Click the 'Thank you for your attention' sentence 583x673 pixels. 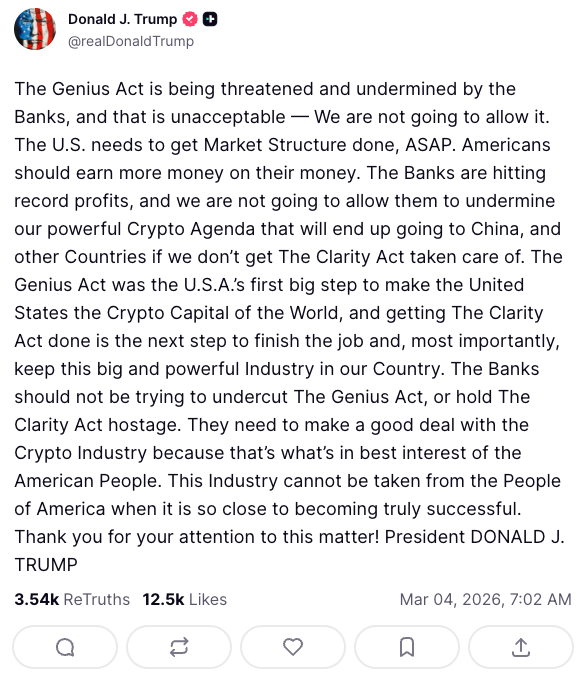click(197, 537)
